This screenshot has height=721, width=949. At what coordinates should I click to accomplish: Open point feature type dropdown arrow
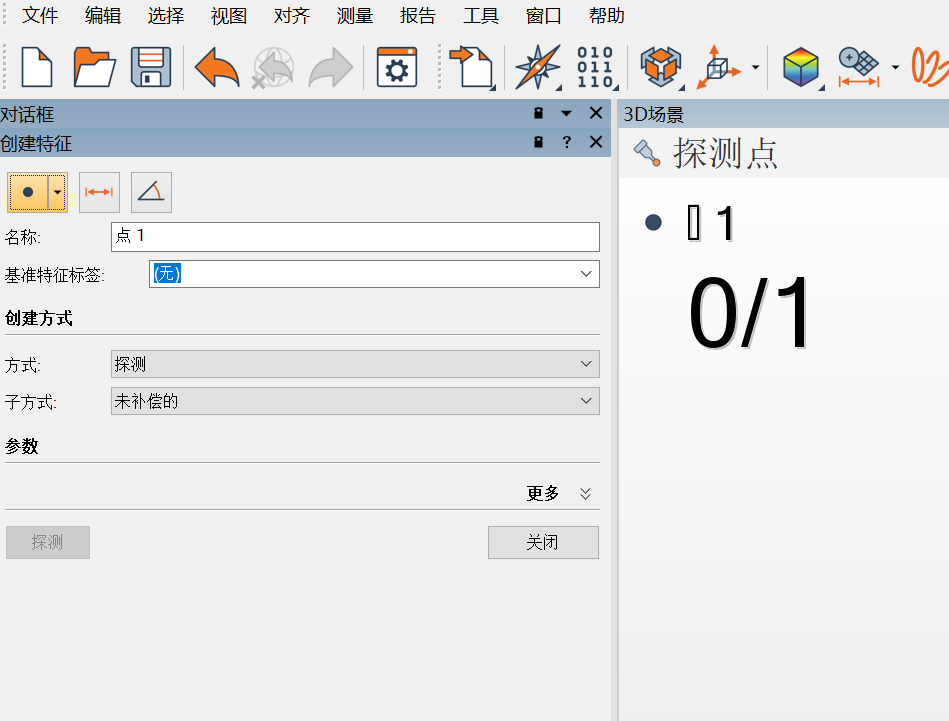(x=57, y=193)
